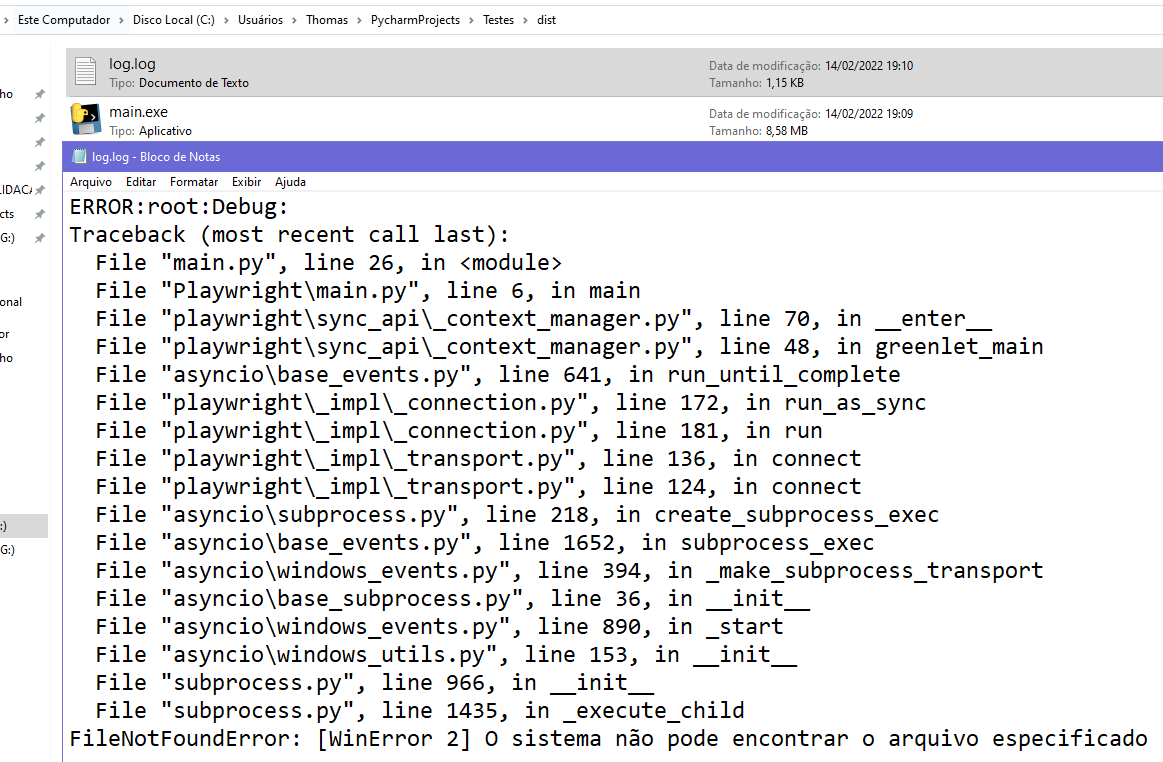Click the log.log text document icon
The width and height of the screenshot is (1163, 762).
85,71
